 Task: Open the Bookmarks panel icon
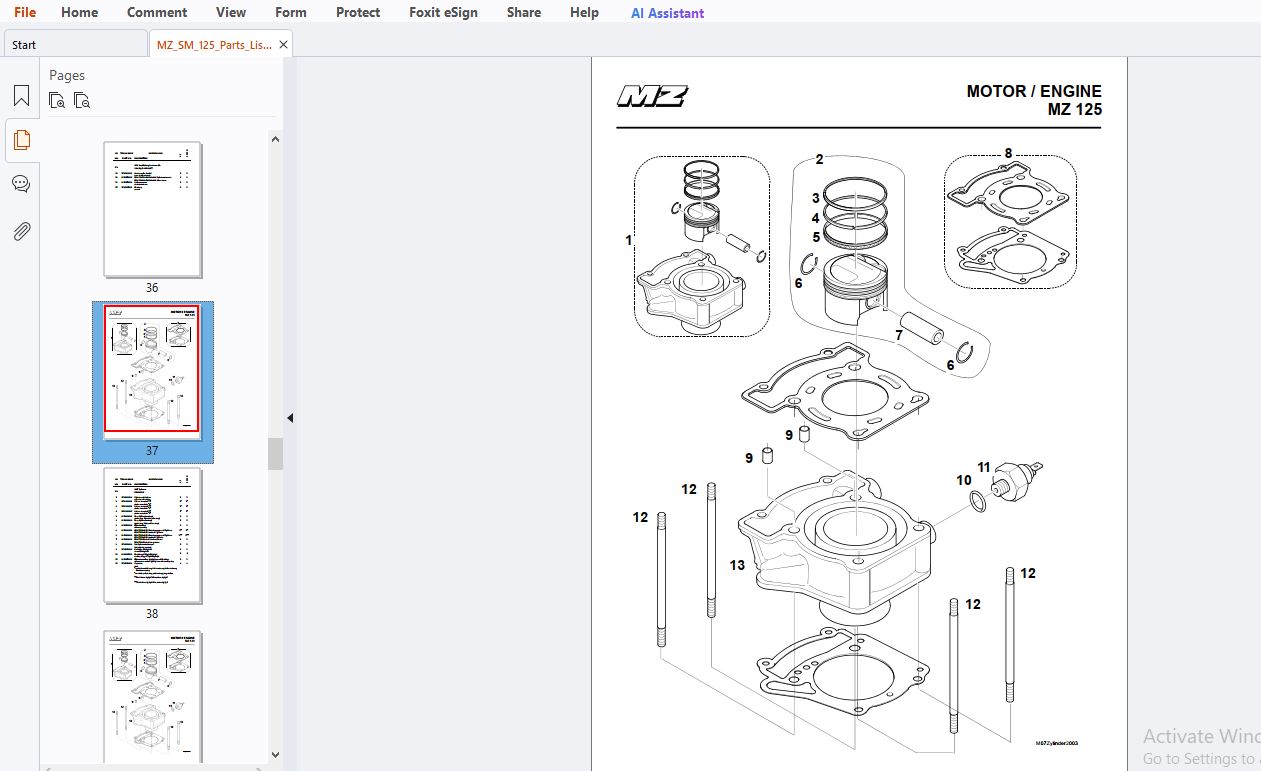[21, 96]
